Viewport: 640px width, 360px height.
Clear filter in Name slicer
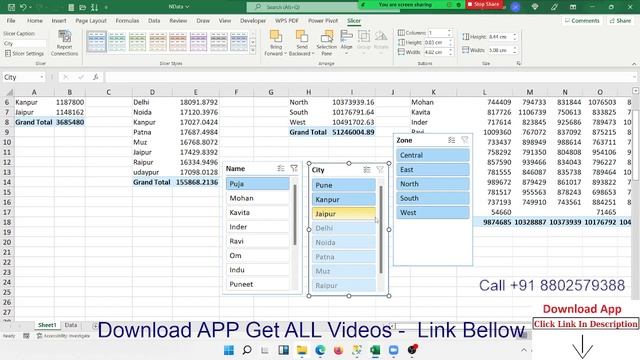click(294, 168)
